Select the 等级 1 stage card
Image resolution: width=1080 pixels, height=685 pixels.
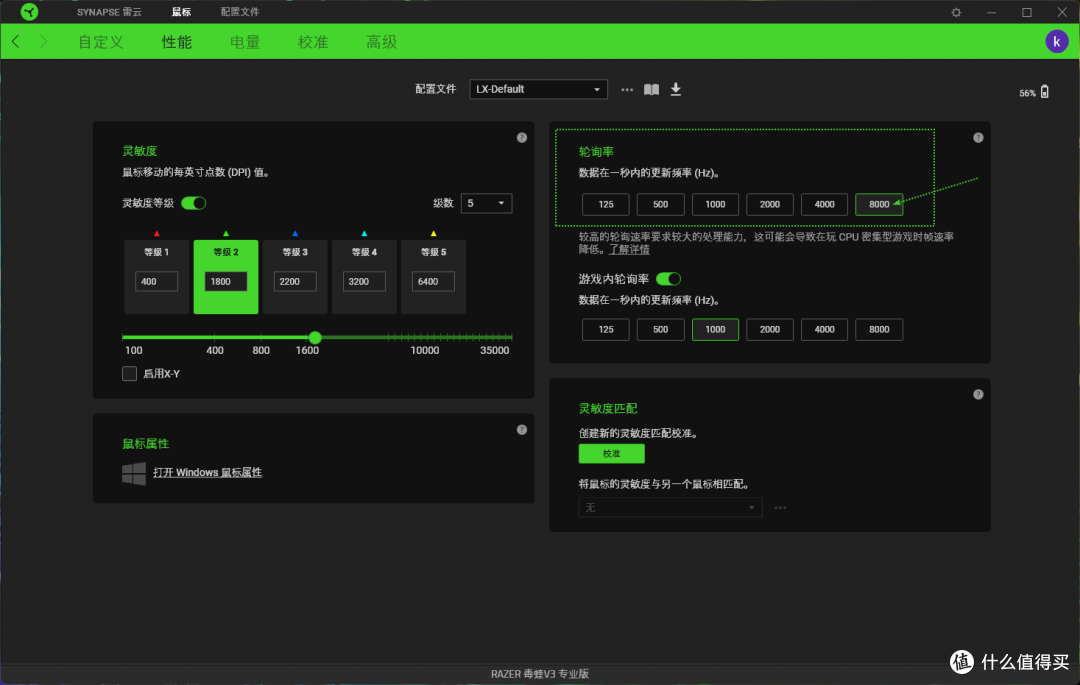point(156,277)
